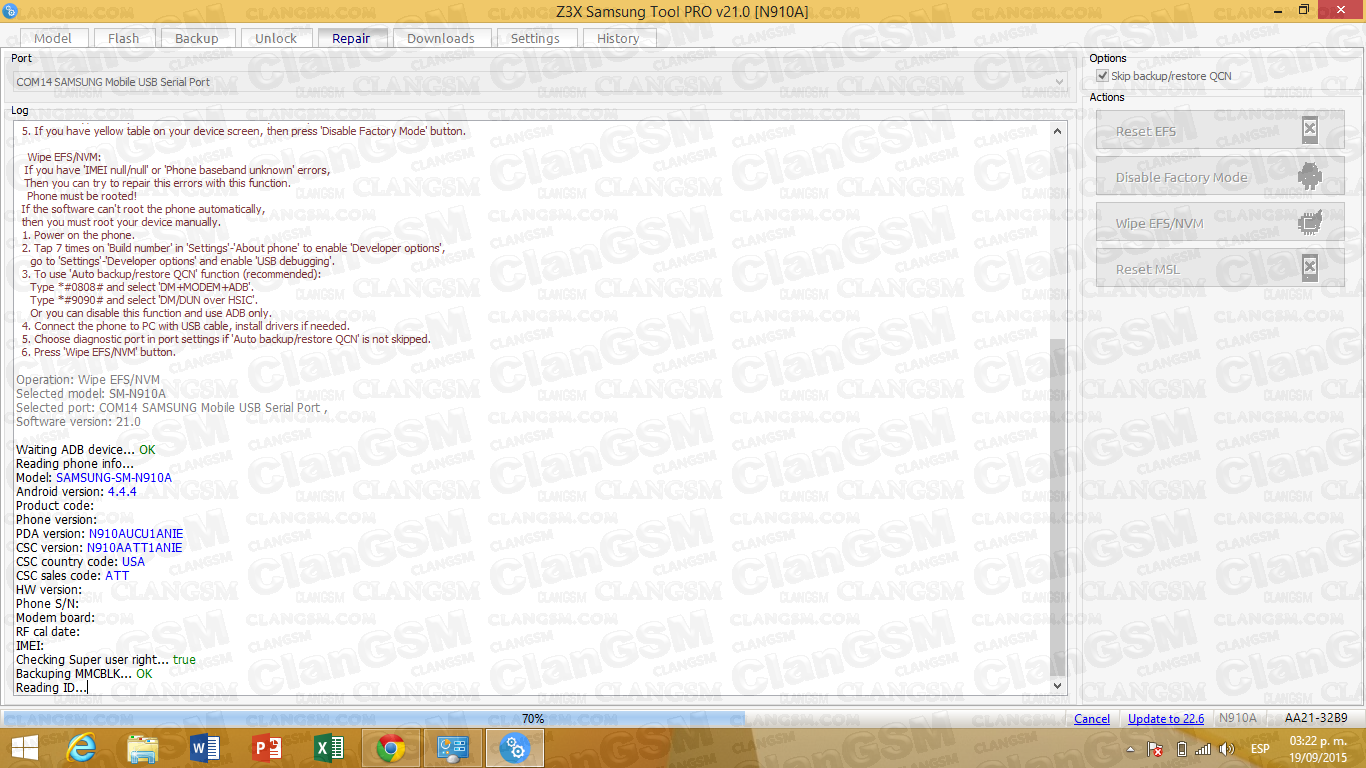This screenshot has width=1366, height=768.
Task: Open File Explorer from taskbar
Action: tap(143, 748)
